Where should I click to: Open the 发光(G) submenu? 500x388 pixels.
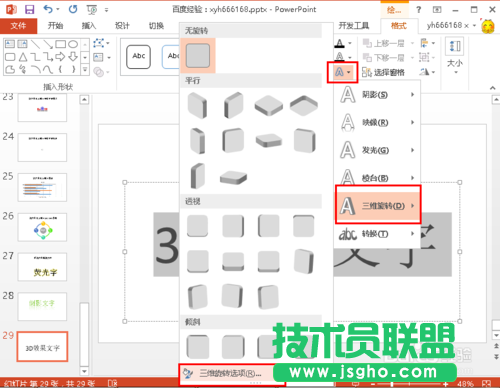click(377, 150)
